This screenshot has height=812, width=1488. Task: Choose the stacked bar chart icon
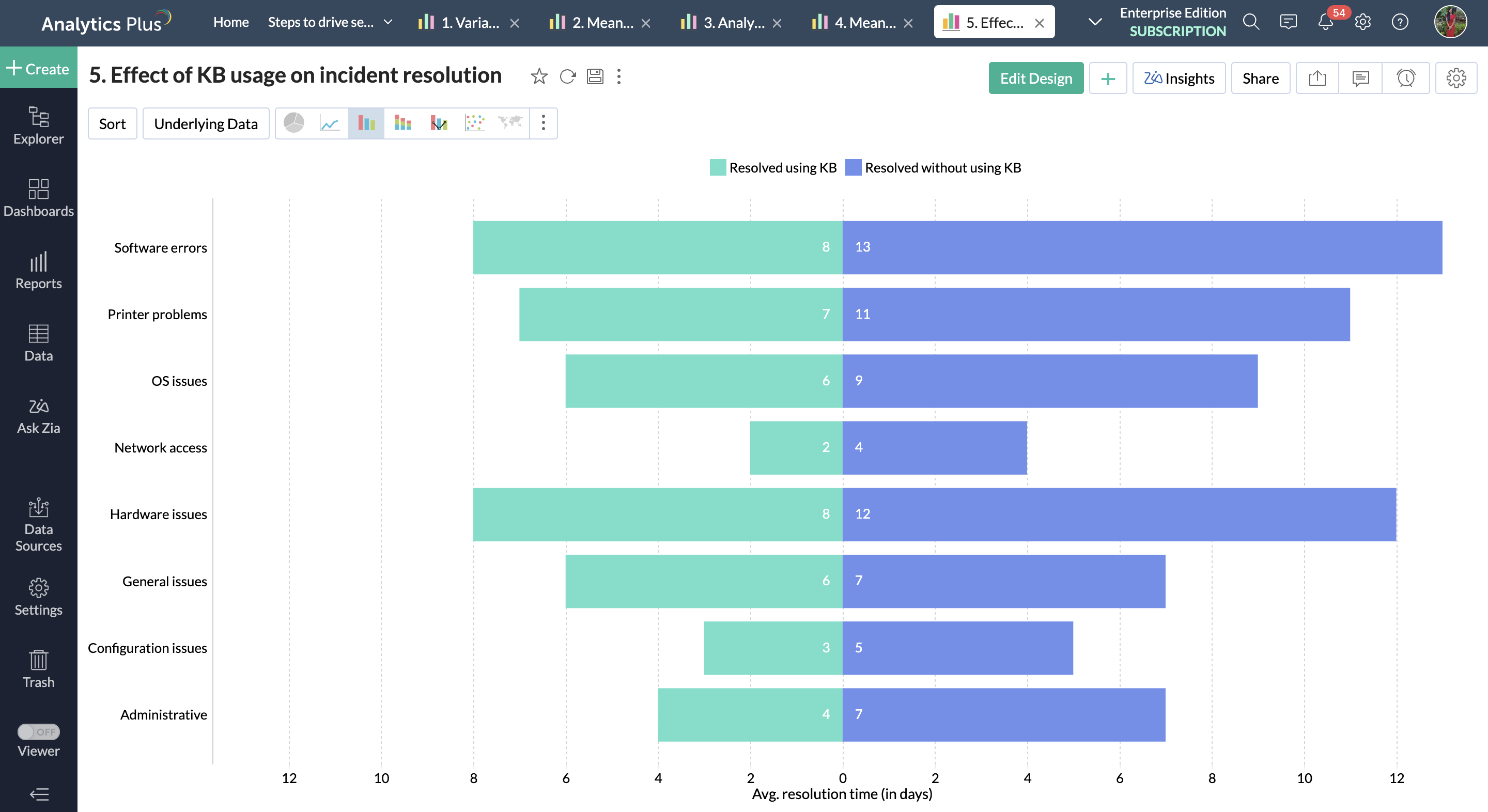pos(402,123)
